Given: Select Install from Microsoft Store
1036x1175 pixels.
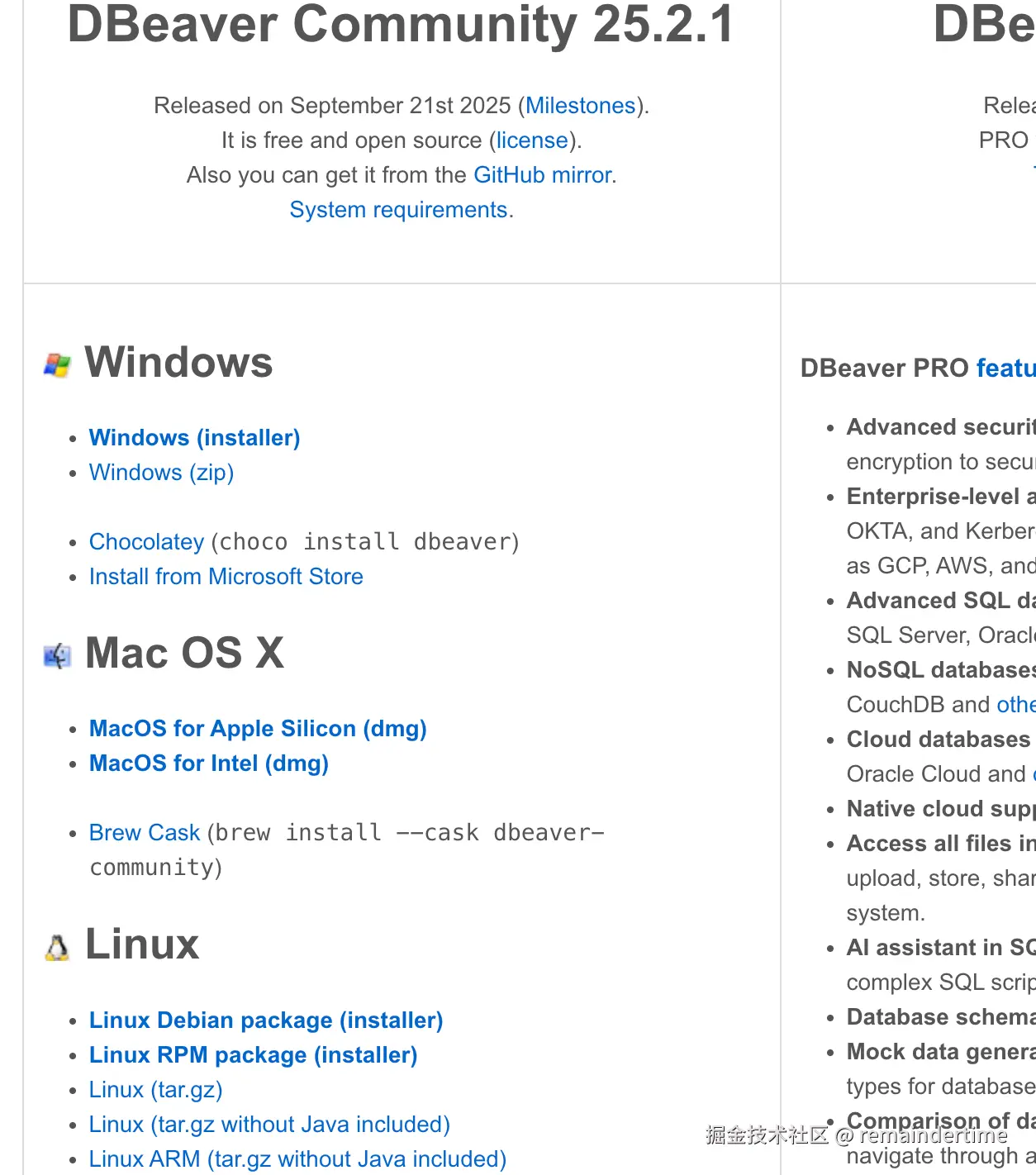Looking at the screenshot, I should coord(226,577).
